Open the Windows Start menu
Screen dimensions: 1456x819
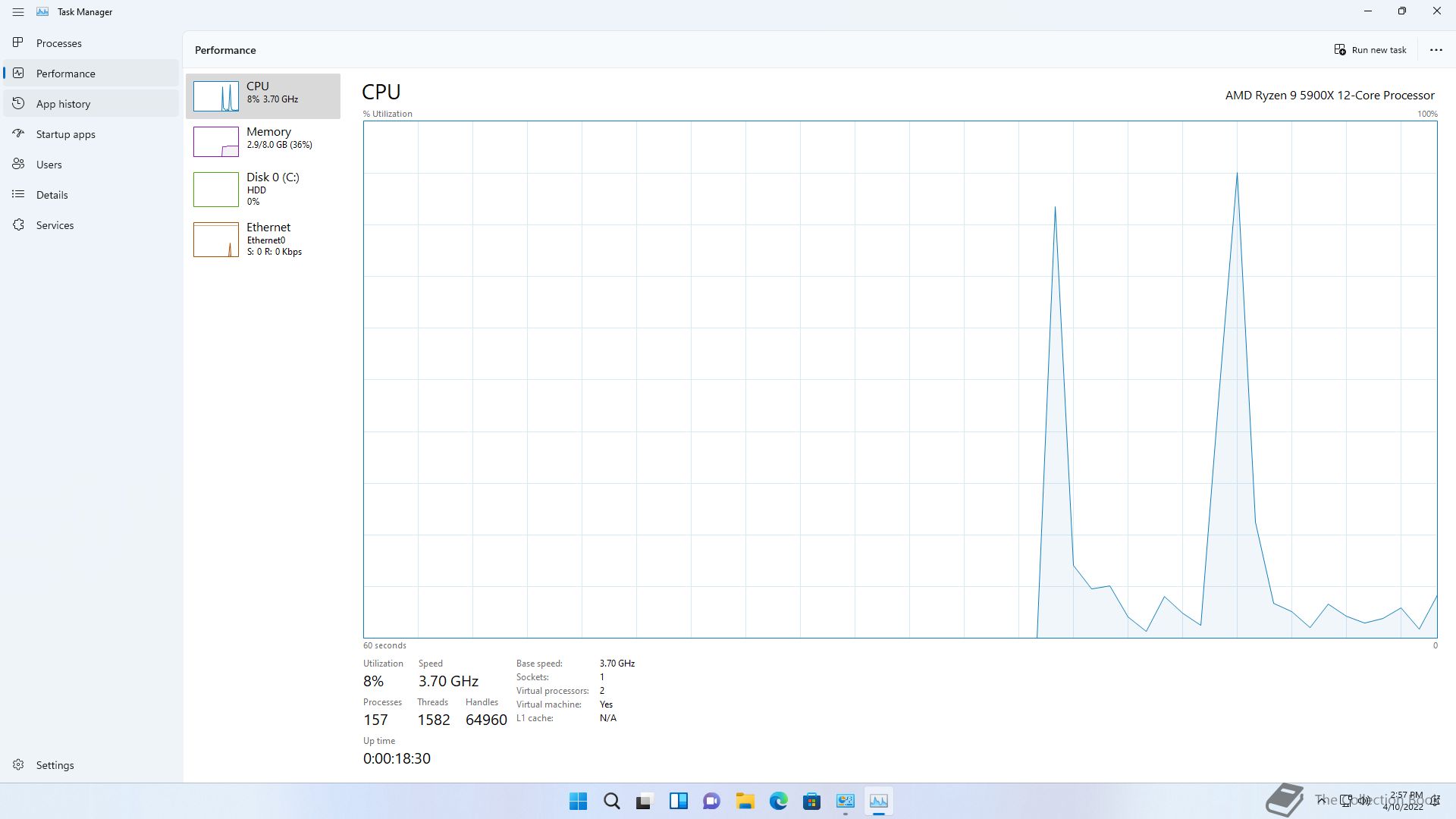tap(578, 801)
